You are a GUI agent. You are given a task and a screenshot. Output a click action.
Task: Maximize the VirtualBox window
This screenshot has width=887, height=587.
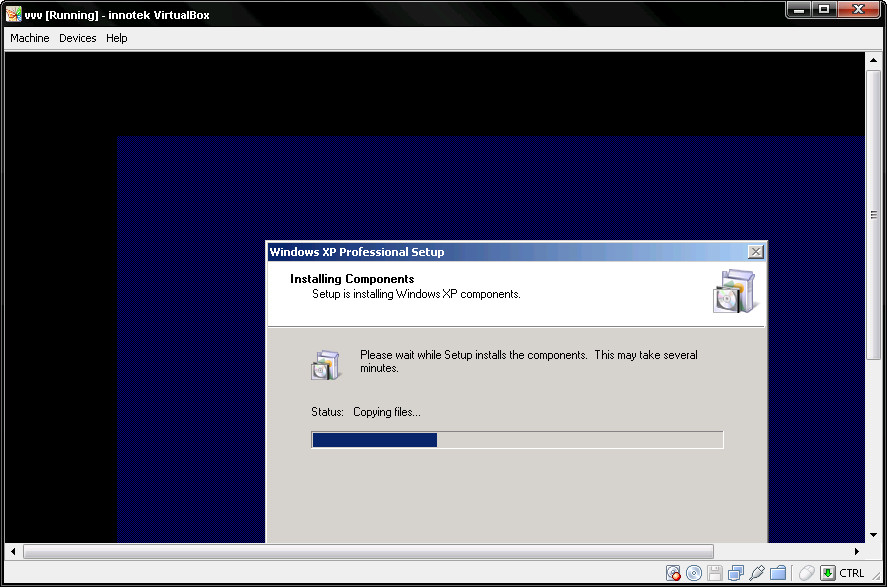(x=824, y=9)
